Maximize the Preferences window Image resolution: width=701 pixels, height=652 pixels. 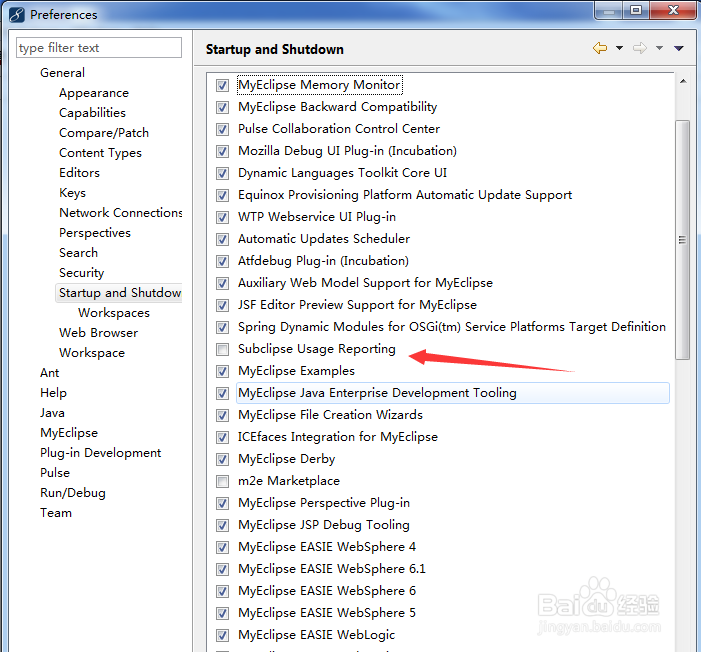tap(636, 10)
